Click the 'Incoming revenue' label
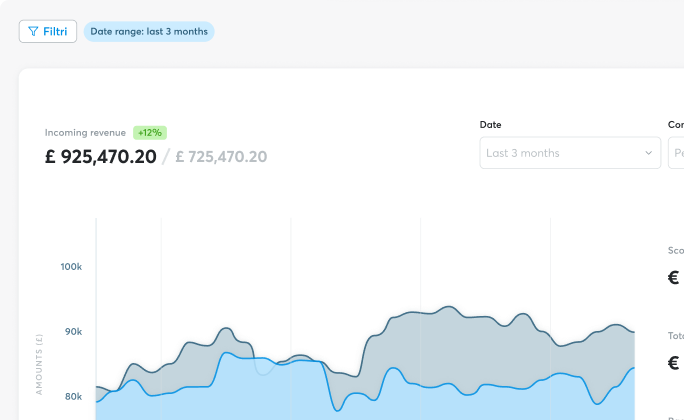Image resolution: width=684 pixels, height=420 pixels. [85, 133]
